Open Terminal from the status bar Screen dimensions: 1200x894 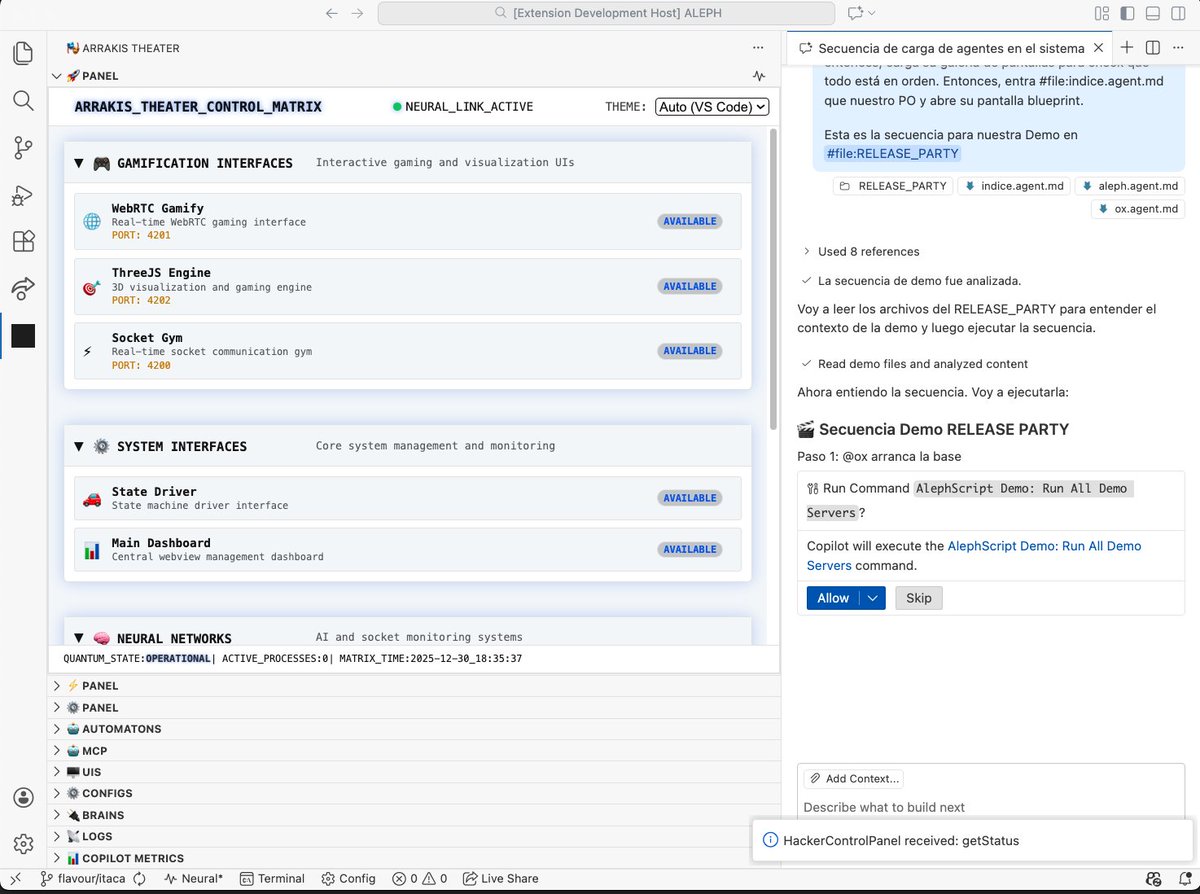click(x=273, y=878)
